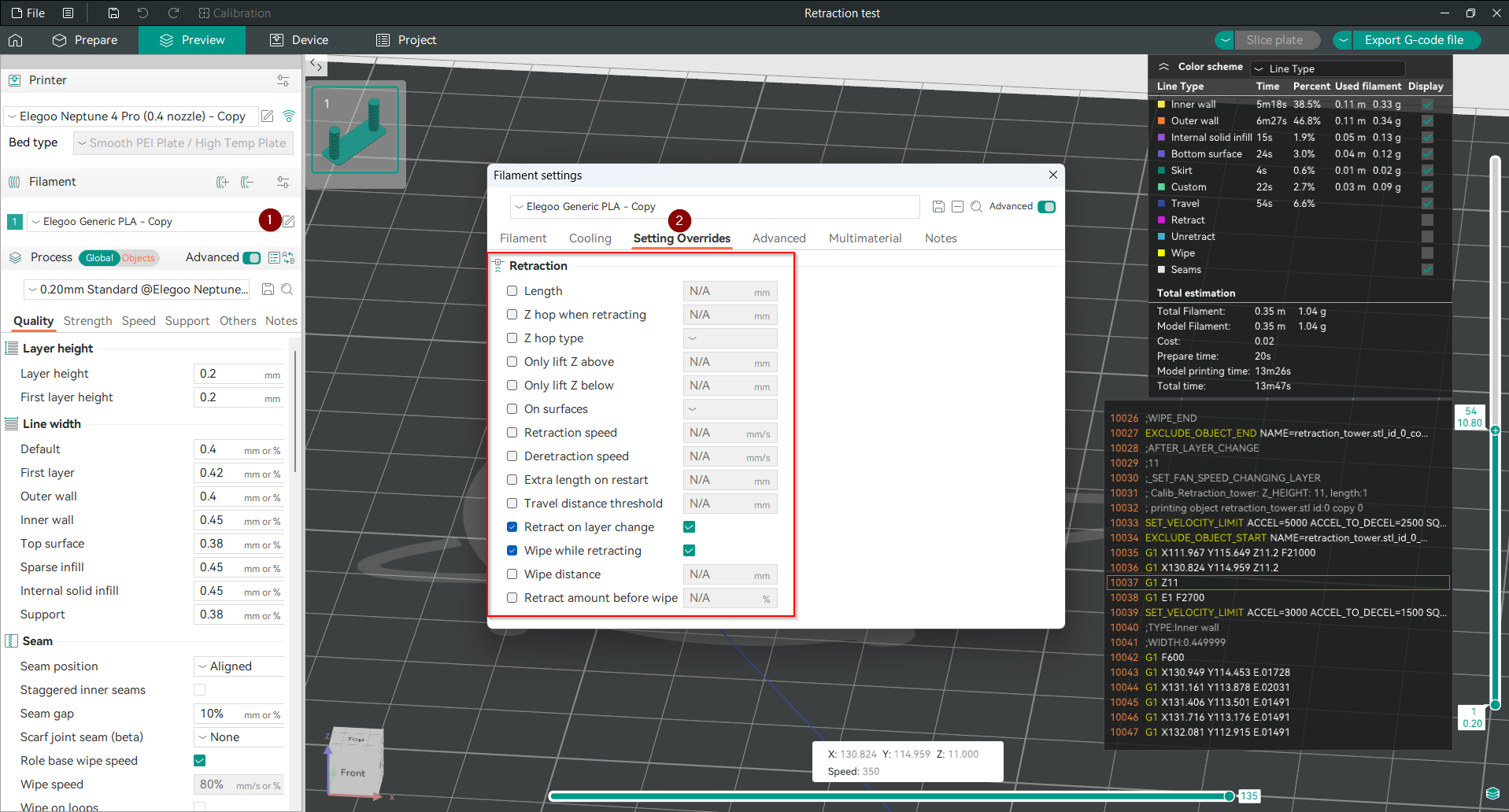Open the Seam position Aligned dropdown
Image resolution: width=1509 pixels, height=812 pixels.
[x=239, y=666]
